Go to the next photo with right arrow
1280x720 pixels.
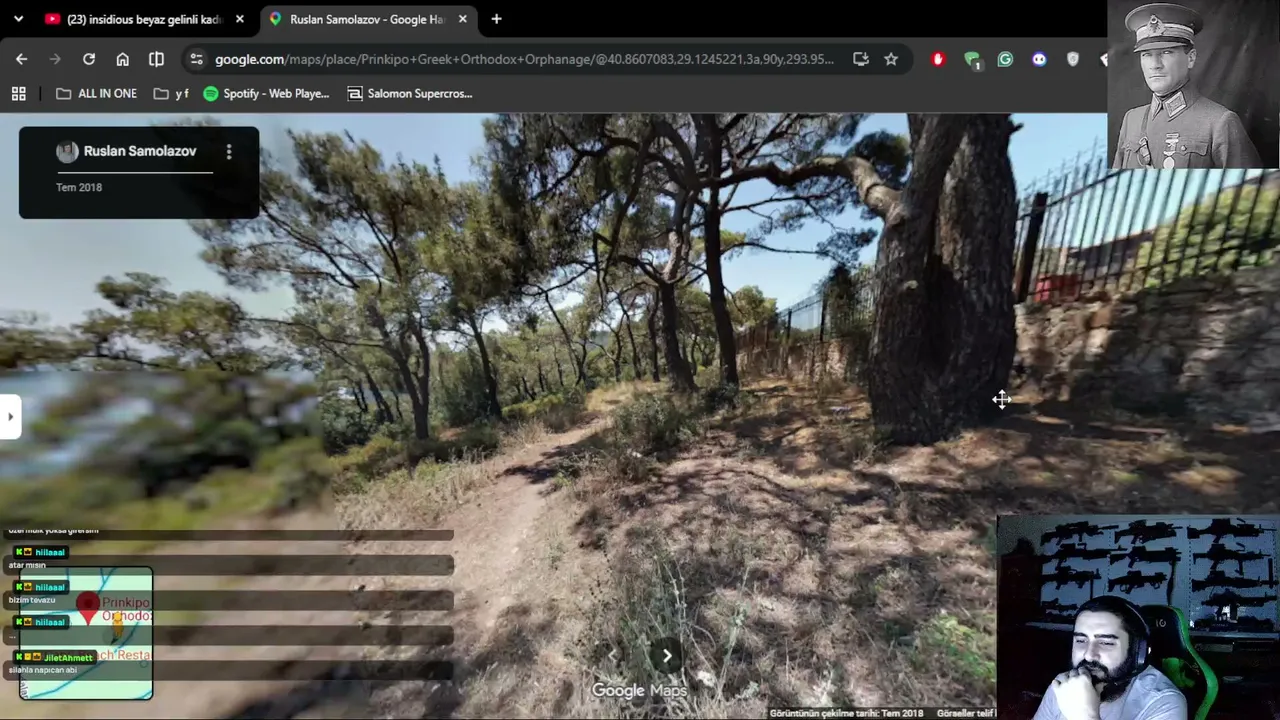click(x=667, y=656)
